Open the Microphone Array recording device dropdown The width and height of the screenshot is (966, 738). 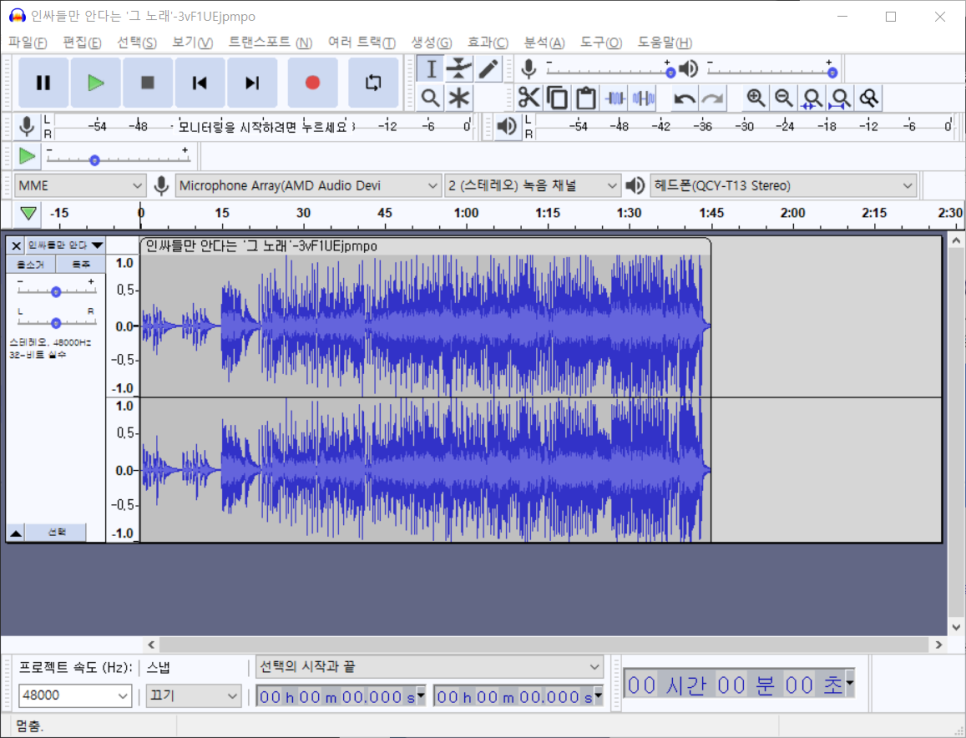[x=308, y=185]
